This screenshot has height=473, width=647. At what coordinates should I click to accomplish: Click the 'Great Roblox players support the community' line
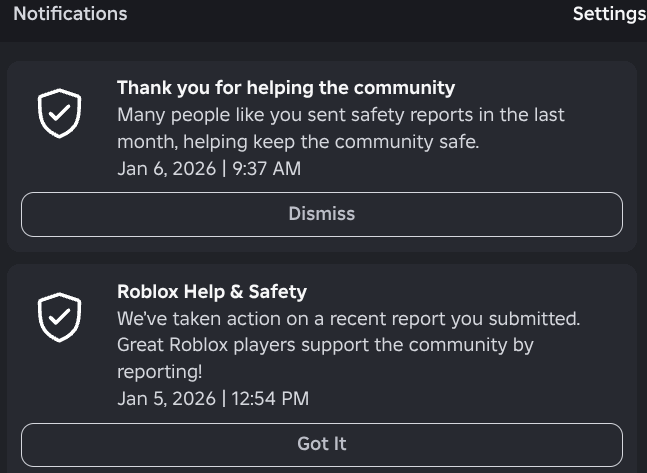[325, 345]
